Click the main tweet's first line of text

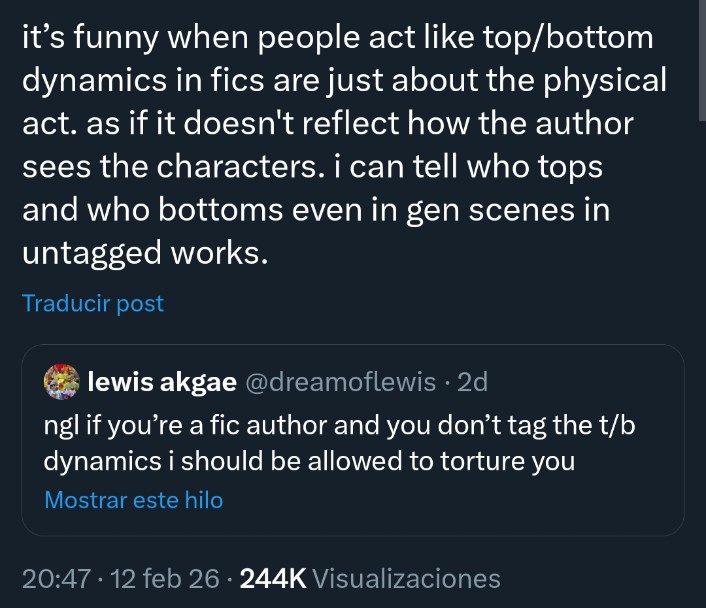point(337,38)
